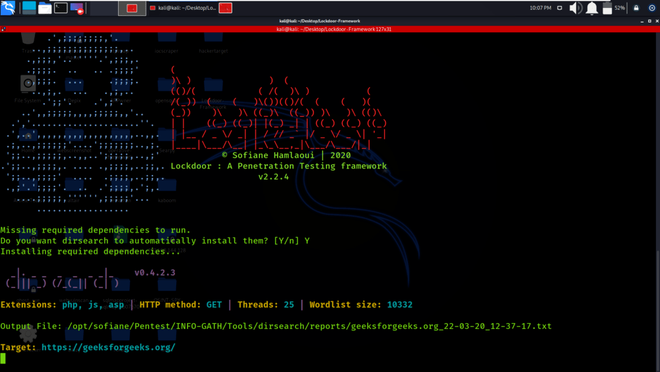The image size is (660, 372).
Task: Click the [Y/n] prompt answer line
Action: coord(155,241)
